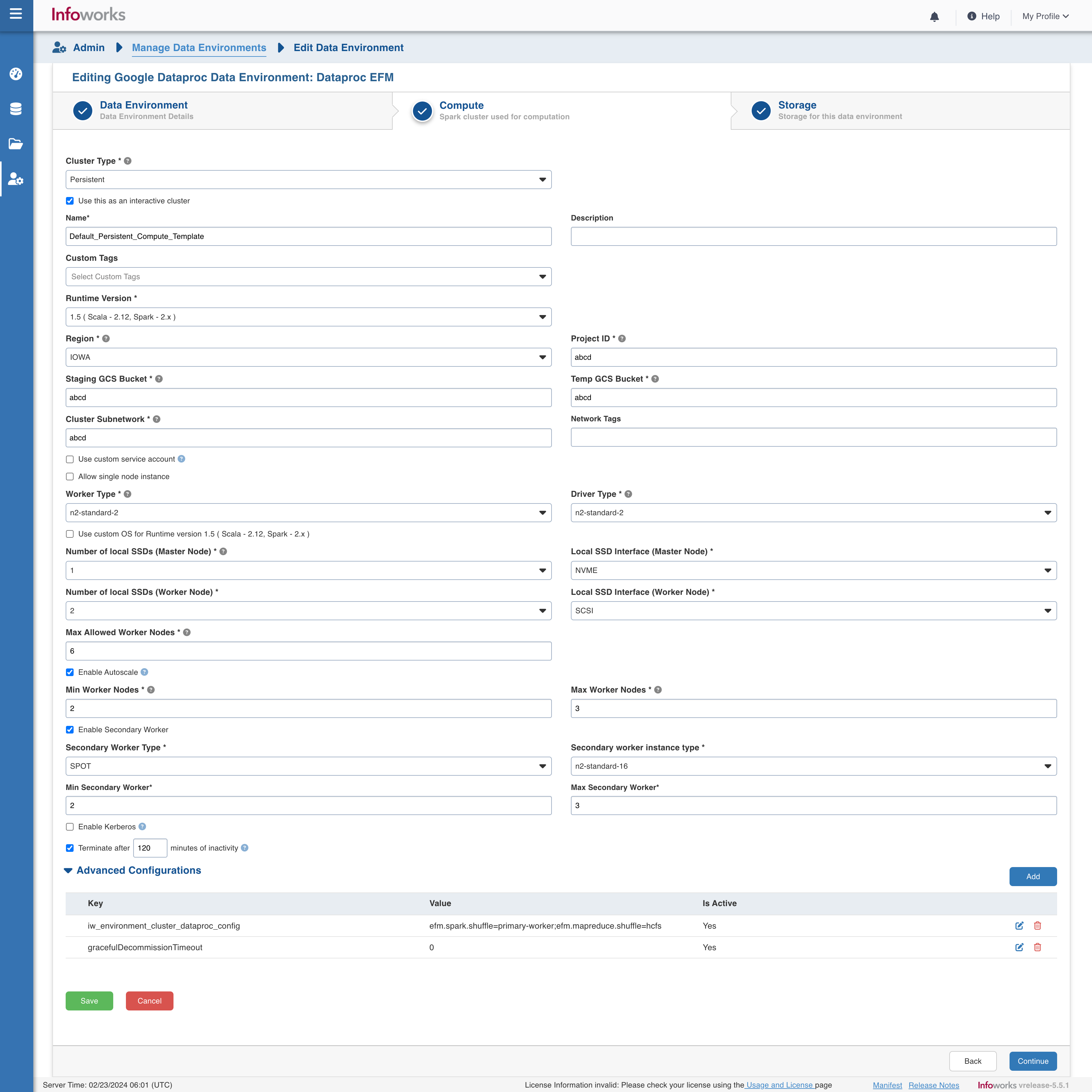Open the Custom Tags dropdown
Viewport: 1092px width, 1092px height.
(x=309, y=277)
